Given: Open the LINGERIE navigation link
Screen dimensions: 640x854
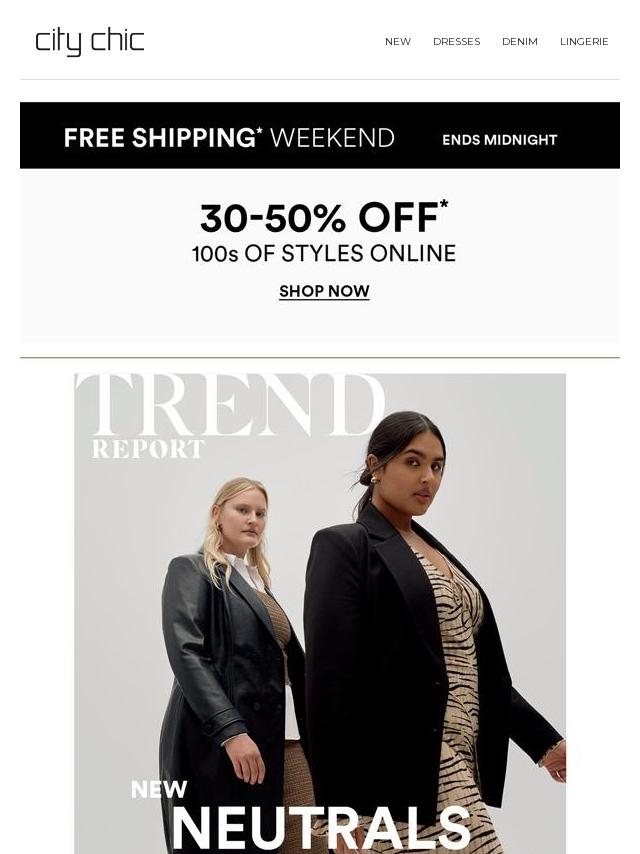Looking at the screenshot, I should 584,41.
